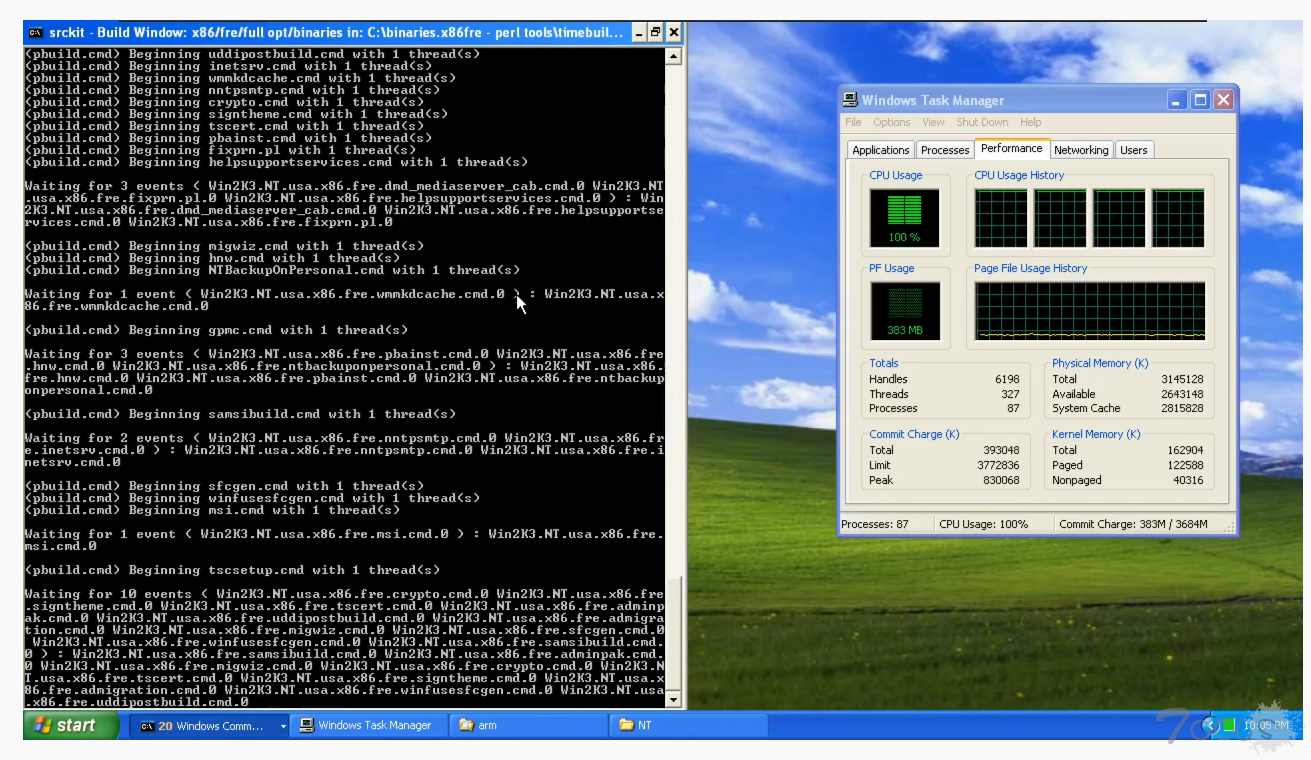Open the View menu in Task Manager

933,122
